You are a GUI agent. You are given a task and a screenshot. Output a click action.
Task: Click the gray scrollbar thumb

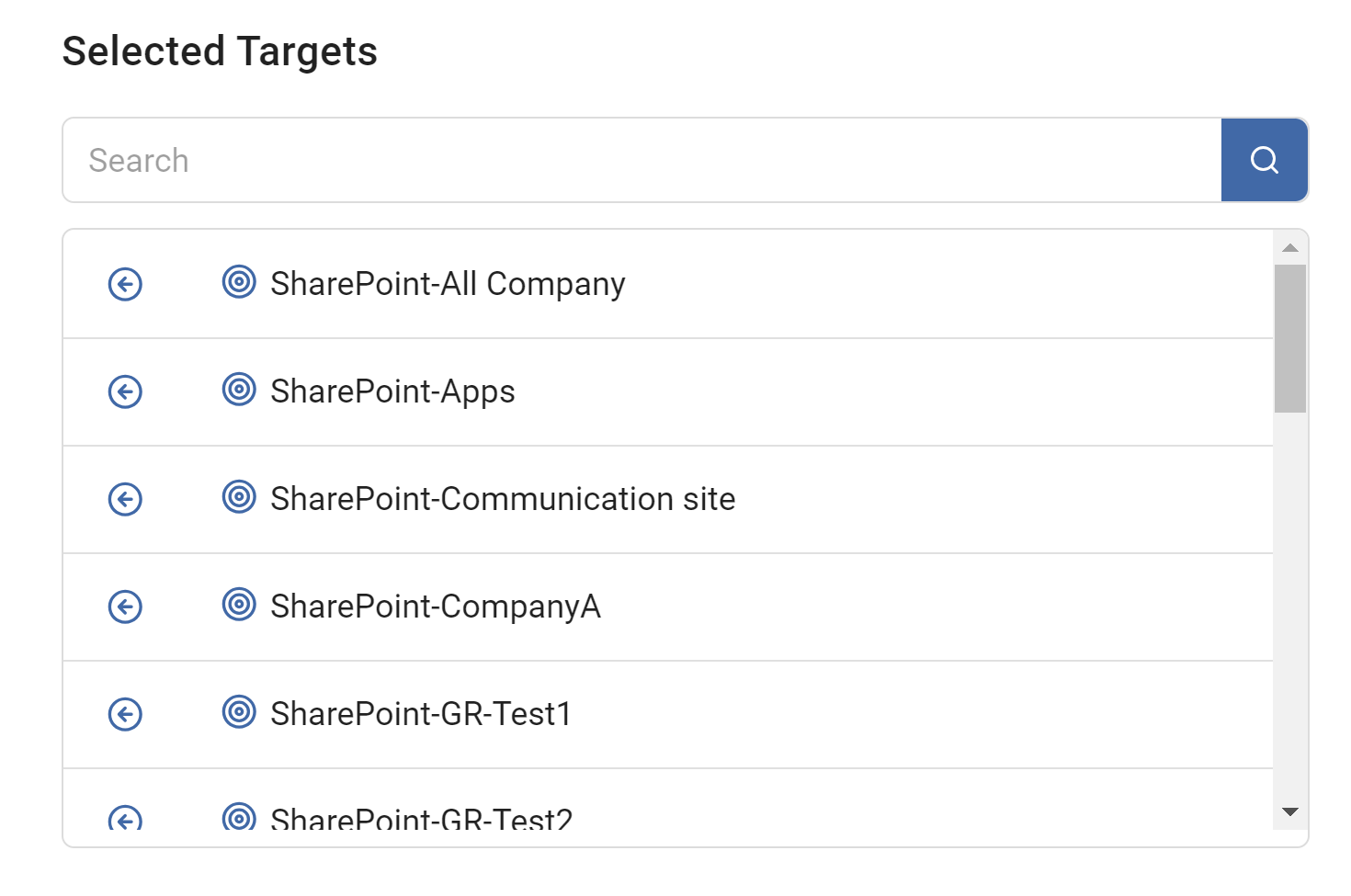[1289, 338]
